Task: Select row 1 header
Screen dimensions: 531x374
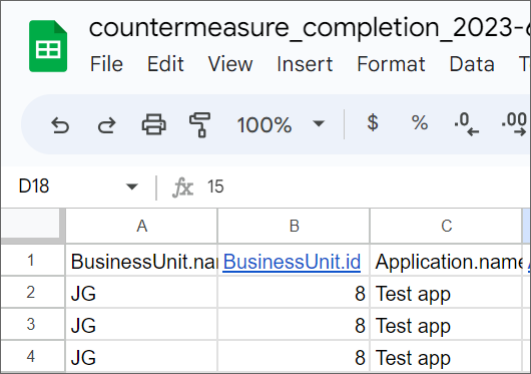Action: (33, 261)
